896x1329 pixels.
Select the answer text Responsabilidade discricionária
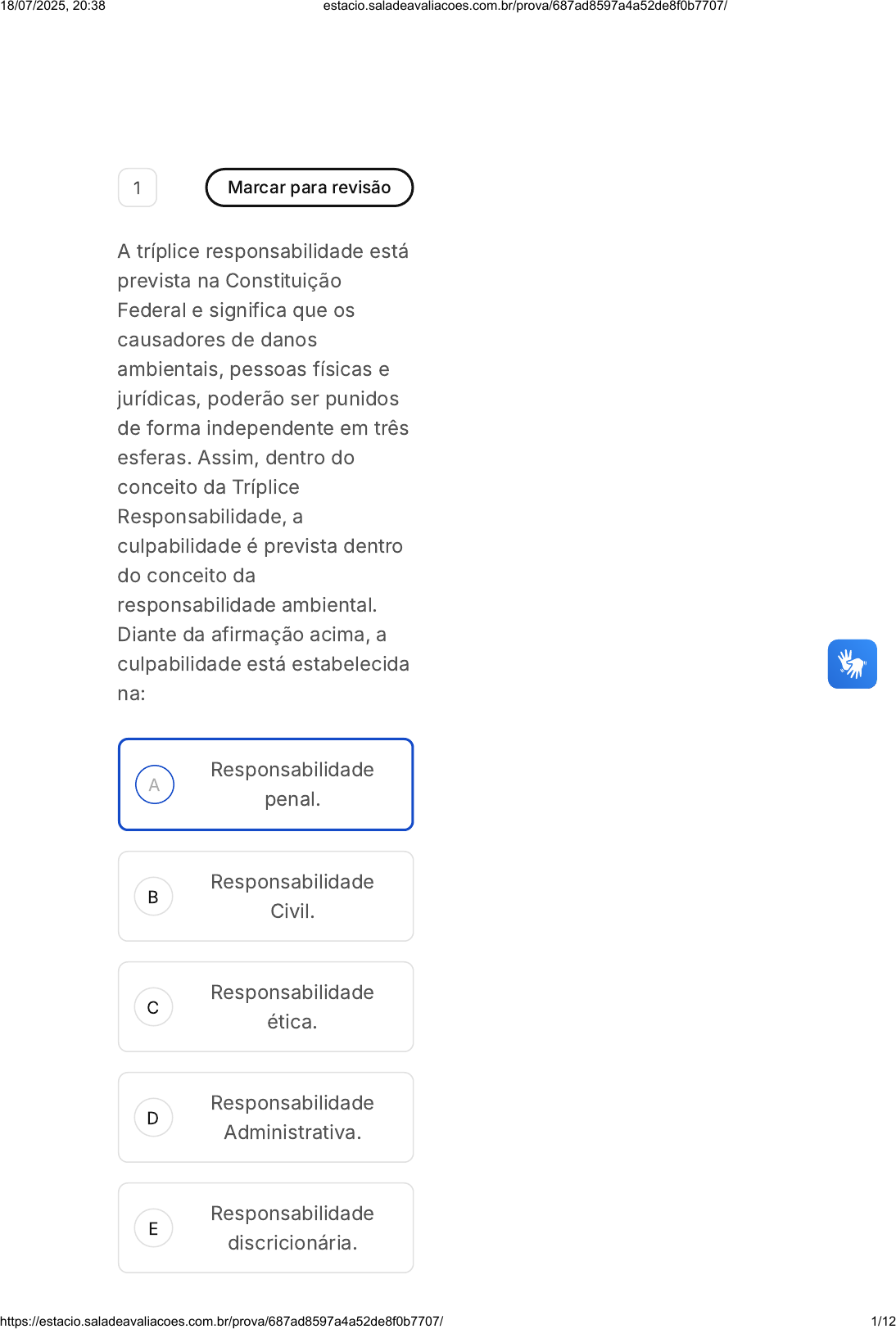(x=292, y=1228)
